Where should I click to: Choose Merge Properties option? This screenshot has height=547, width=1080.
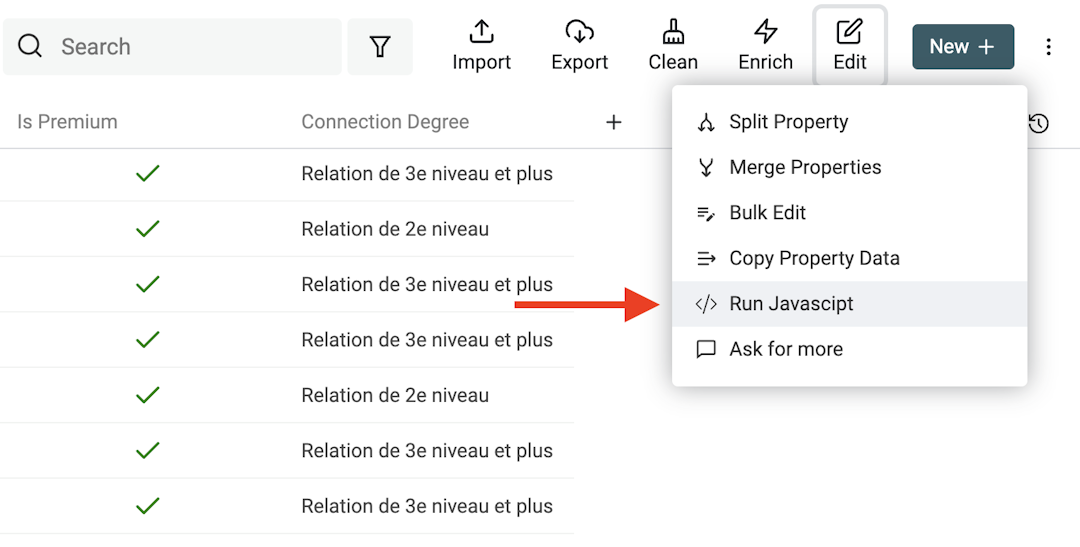coord(805,167)
